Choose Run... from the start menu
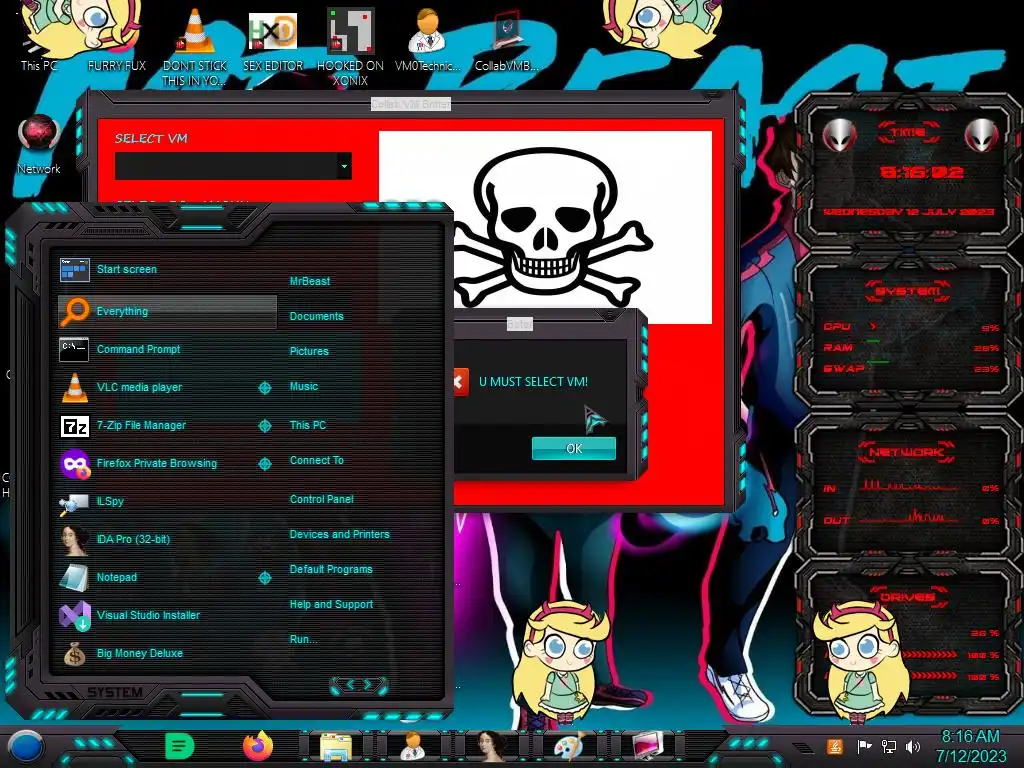This screenshot has height=768, width=1024. pos(303,639)
